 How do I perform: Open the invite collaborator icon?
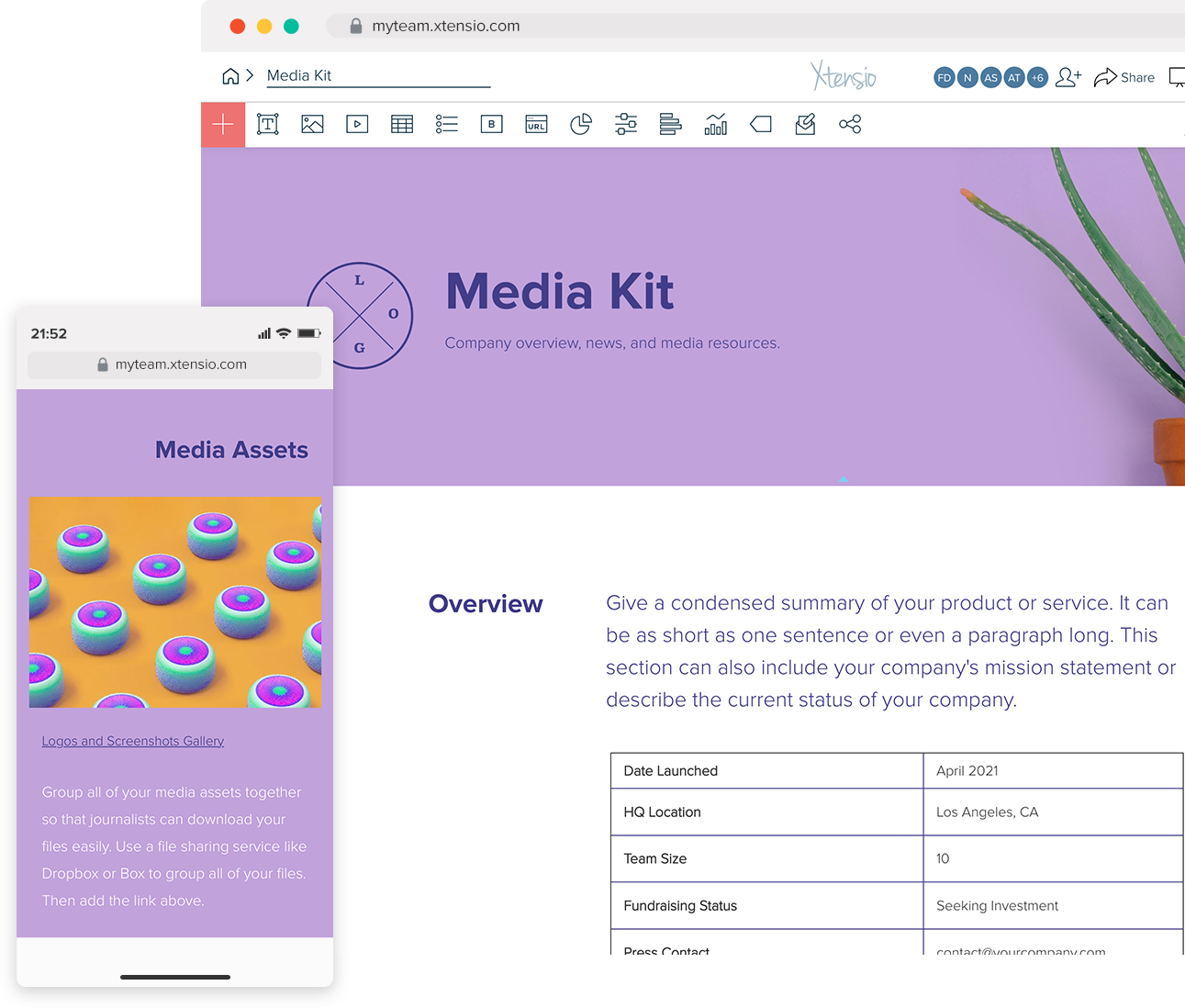pyautogui.click(x=1068, y=77)
